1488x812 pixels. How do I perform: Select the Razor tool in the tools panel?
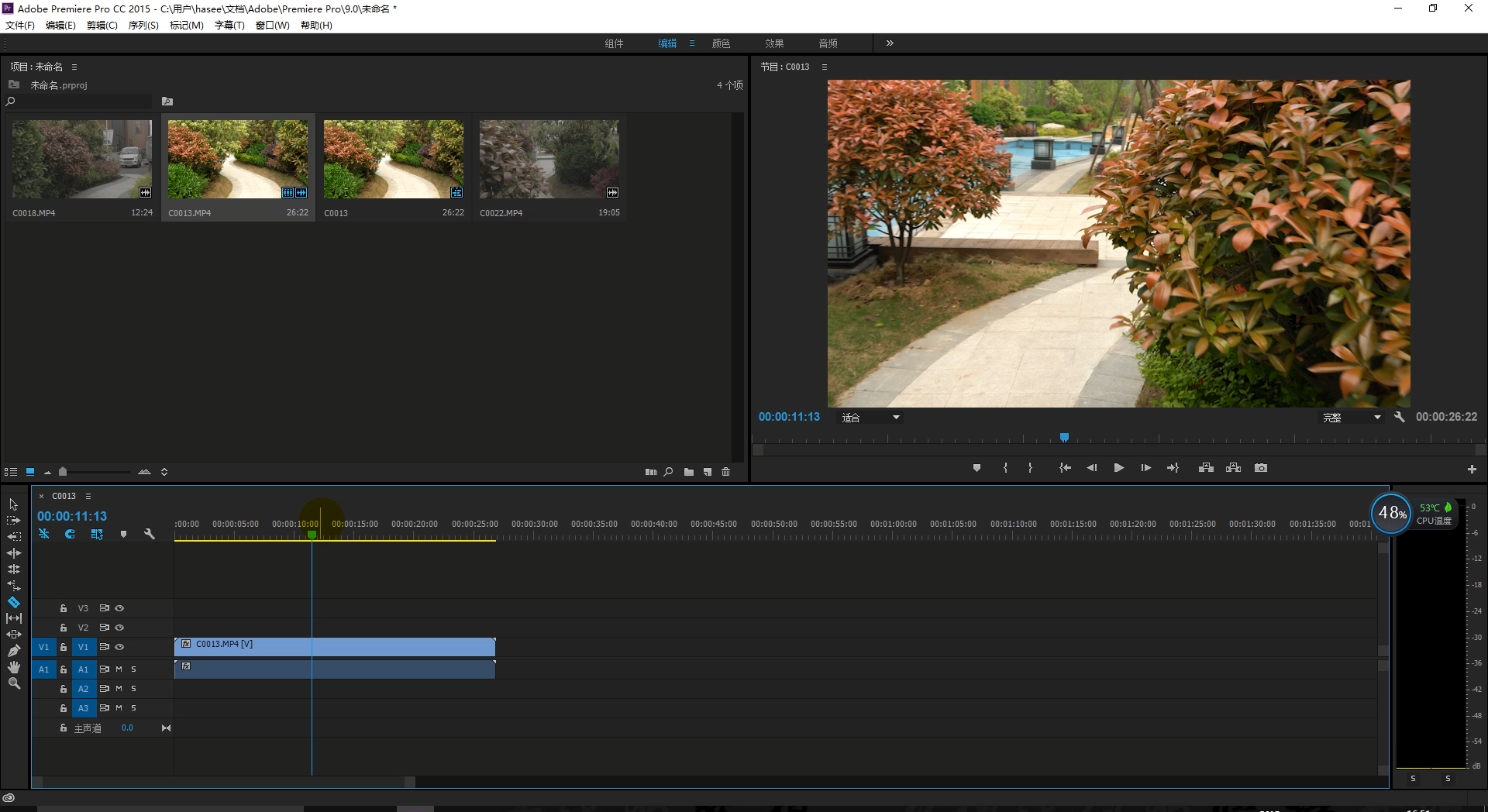tap(14, 602)
